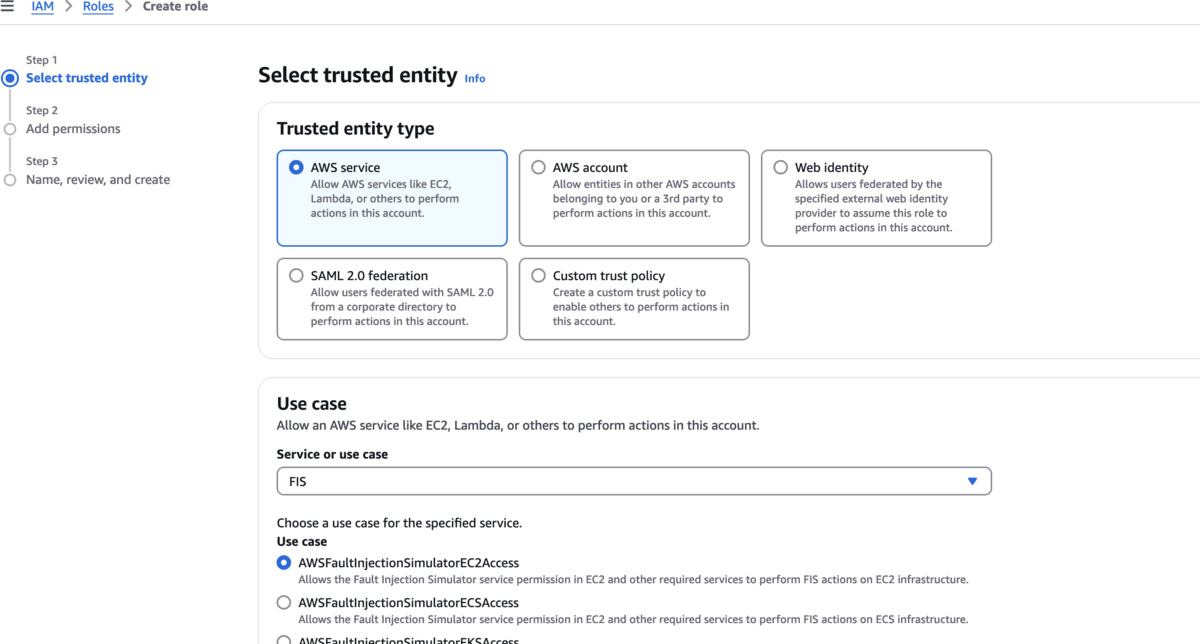Choose SAML 2.0 federation option
The image size is (1200, 644).
tap(296, 276)
